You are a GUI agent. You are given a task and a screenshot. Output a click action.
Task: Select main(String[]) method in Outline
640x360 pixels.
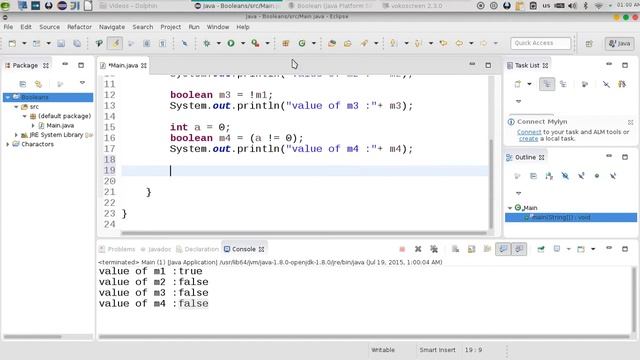(x=561, y=217)
